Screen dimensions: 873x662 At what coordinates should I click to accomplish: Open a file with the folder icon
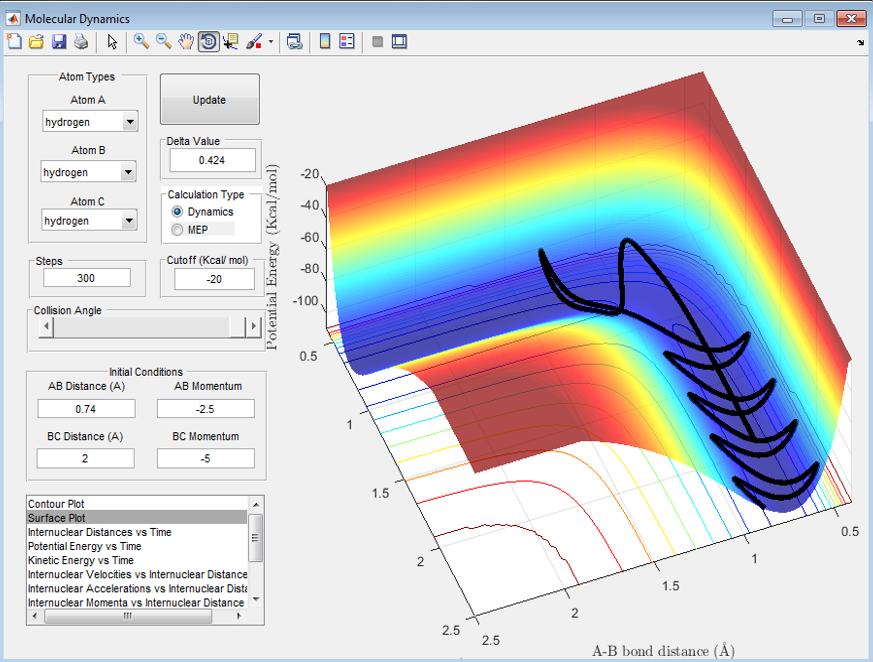pos(36,42)
